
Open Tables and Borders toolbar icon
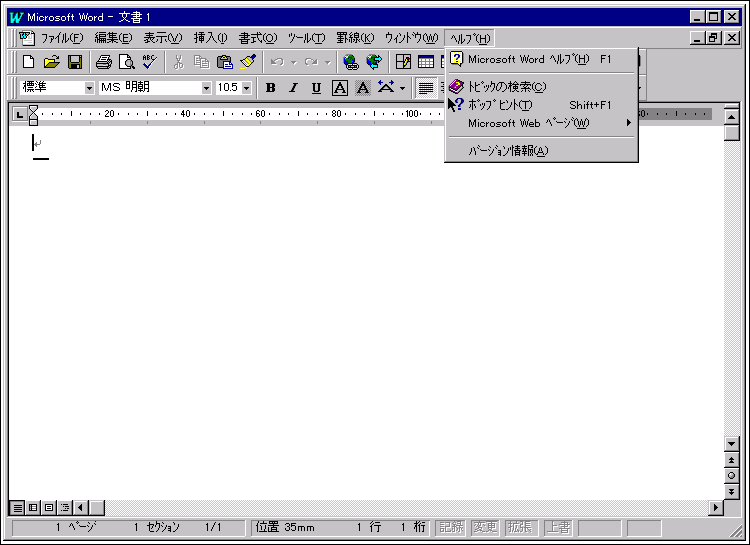click(x=403, y=62)
